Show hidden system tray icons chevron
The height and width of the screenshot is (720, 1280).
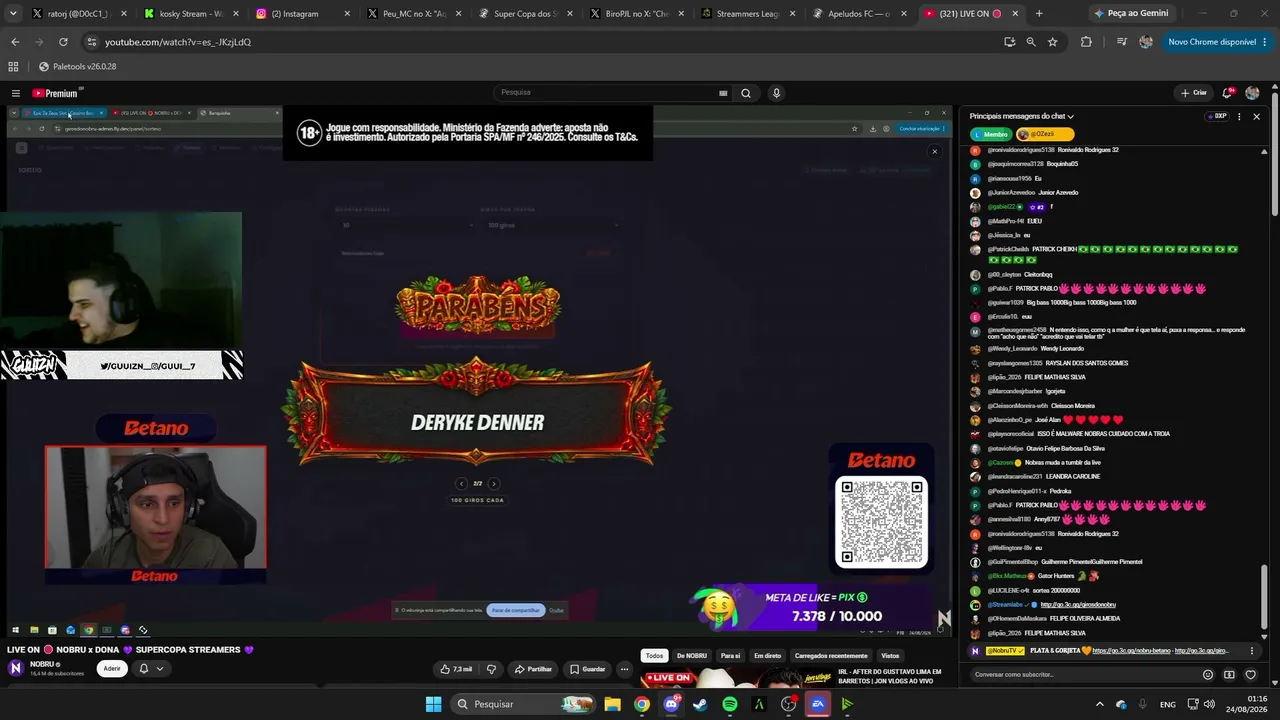point(1100,704)
